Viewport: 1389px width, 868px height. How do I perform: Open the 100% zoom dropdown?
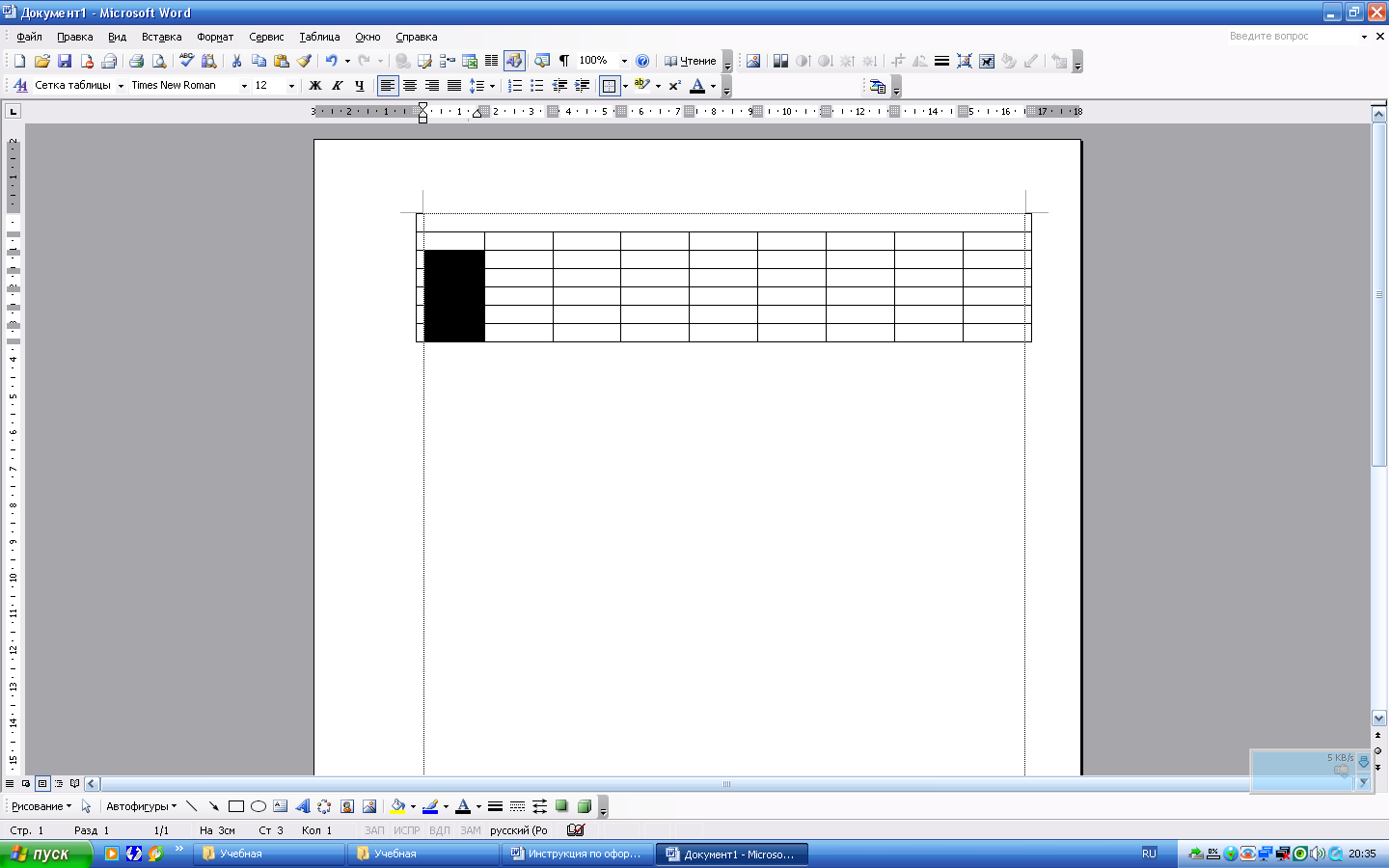click(x=624, y=61)
